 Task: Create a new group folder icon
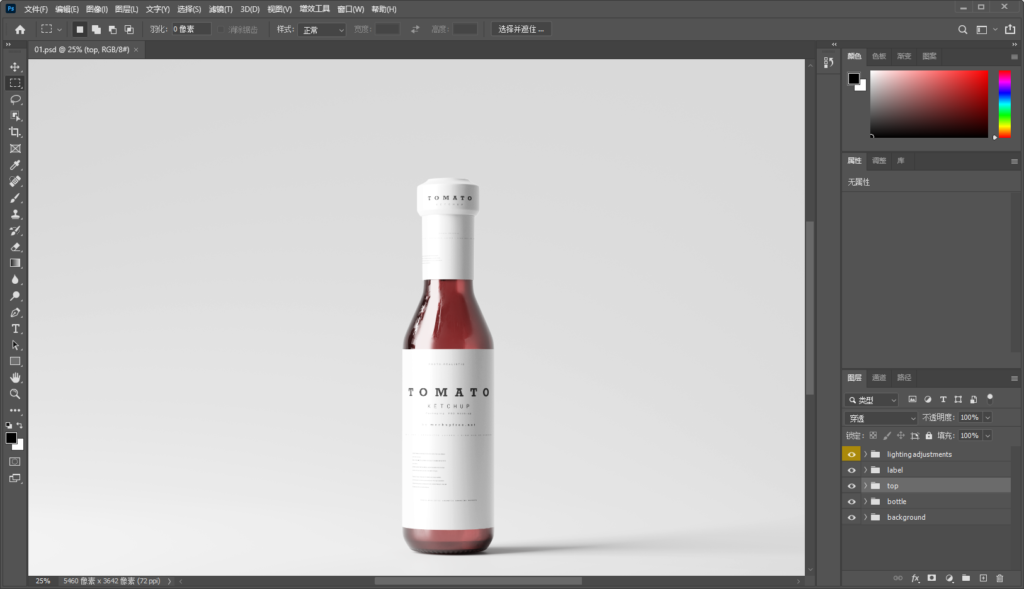coord(966,578)
